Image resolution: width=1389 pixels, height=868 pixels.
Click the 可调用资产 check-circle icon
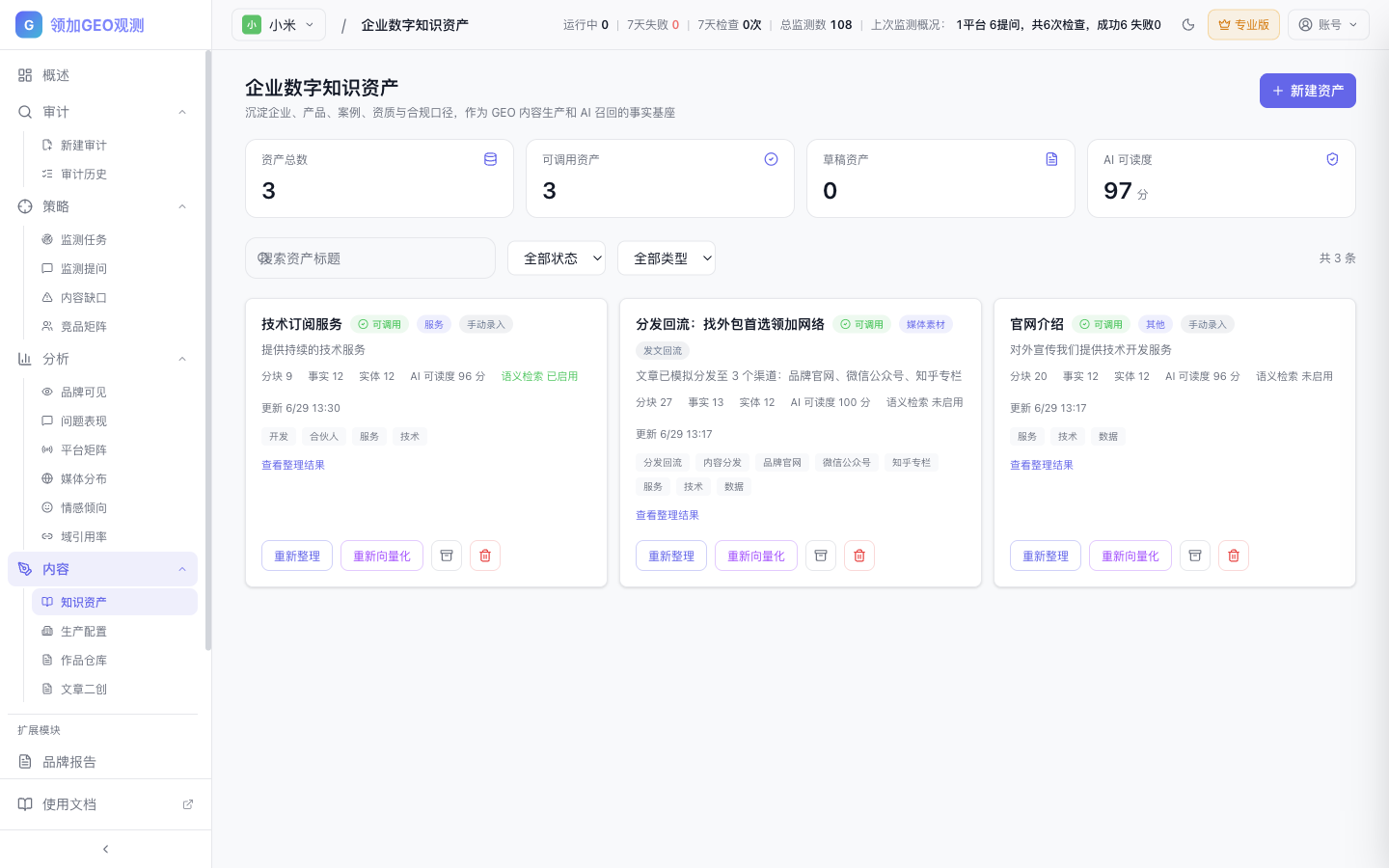click(x=771, y=159)
